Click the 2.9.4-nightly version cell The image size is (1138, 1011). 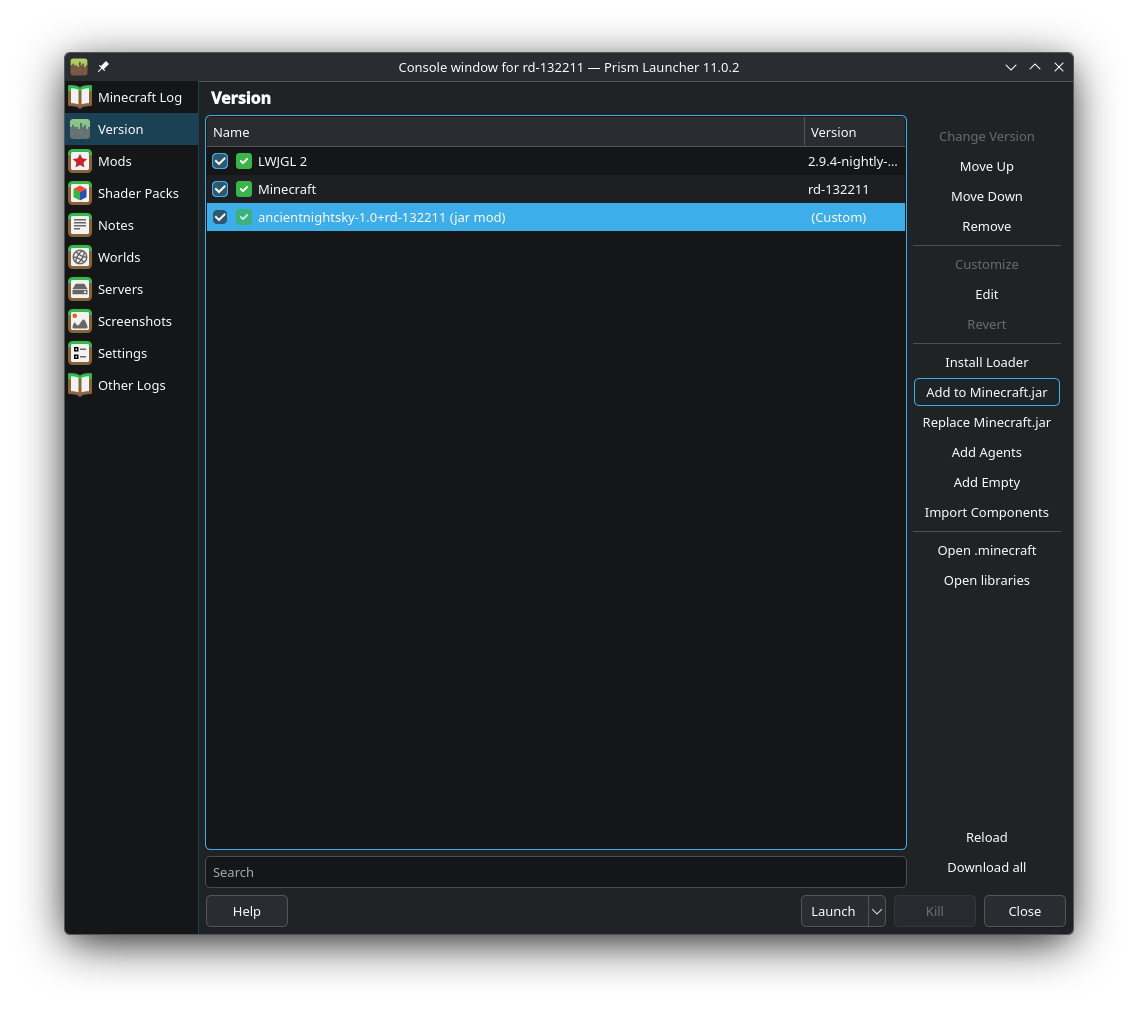tap(853, 161)
